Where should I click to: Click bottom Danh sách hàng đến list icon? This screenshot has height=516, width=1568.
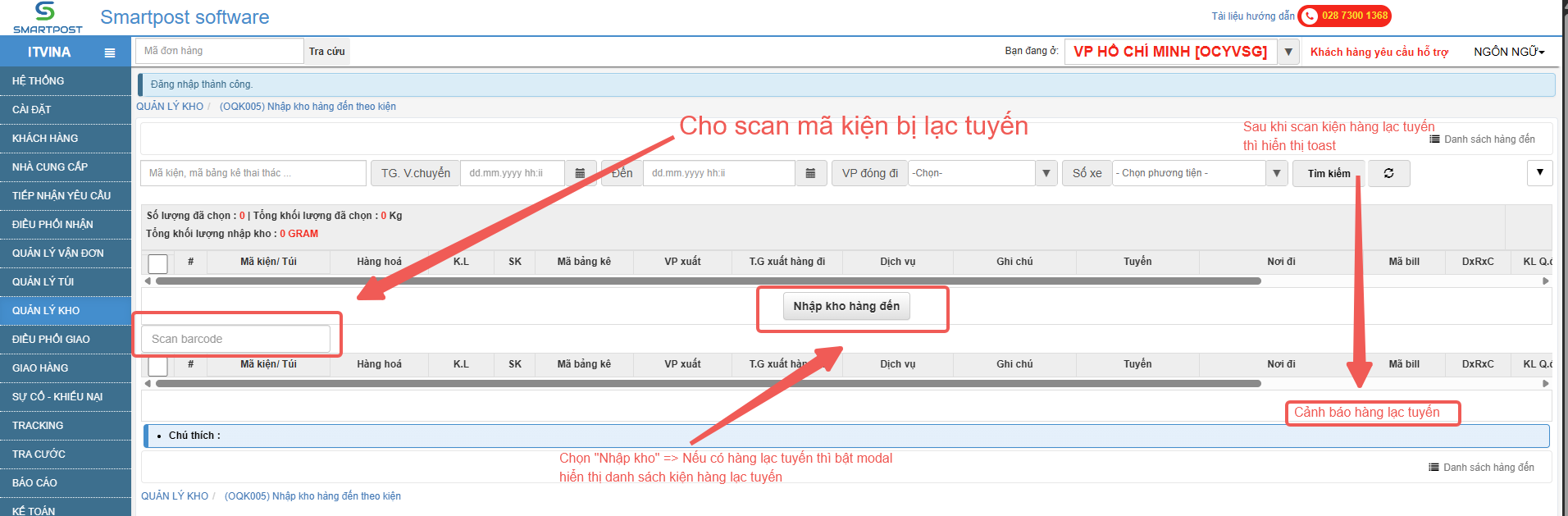tap(1434, 468)
